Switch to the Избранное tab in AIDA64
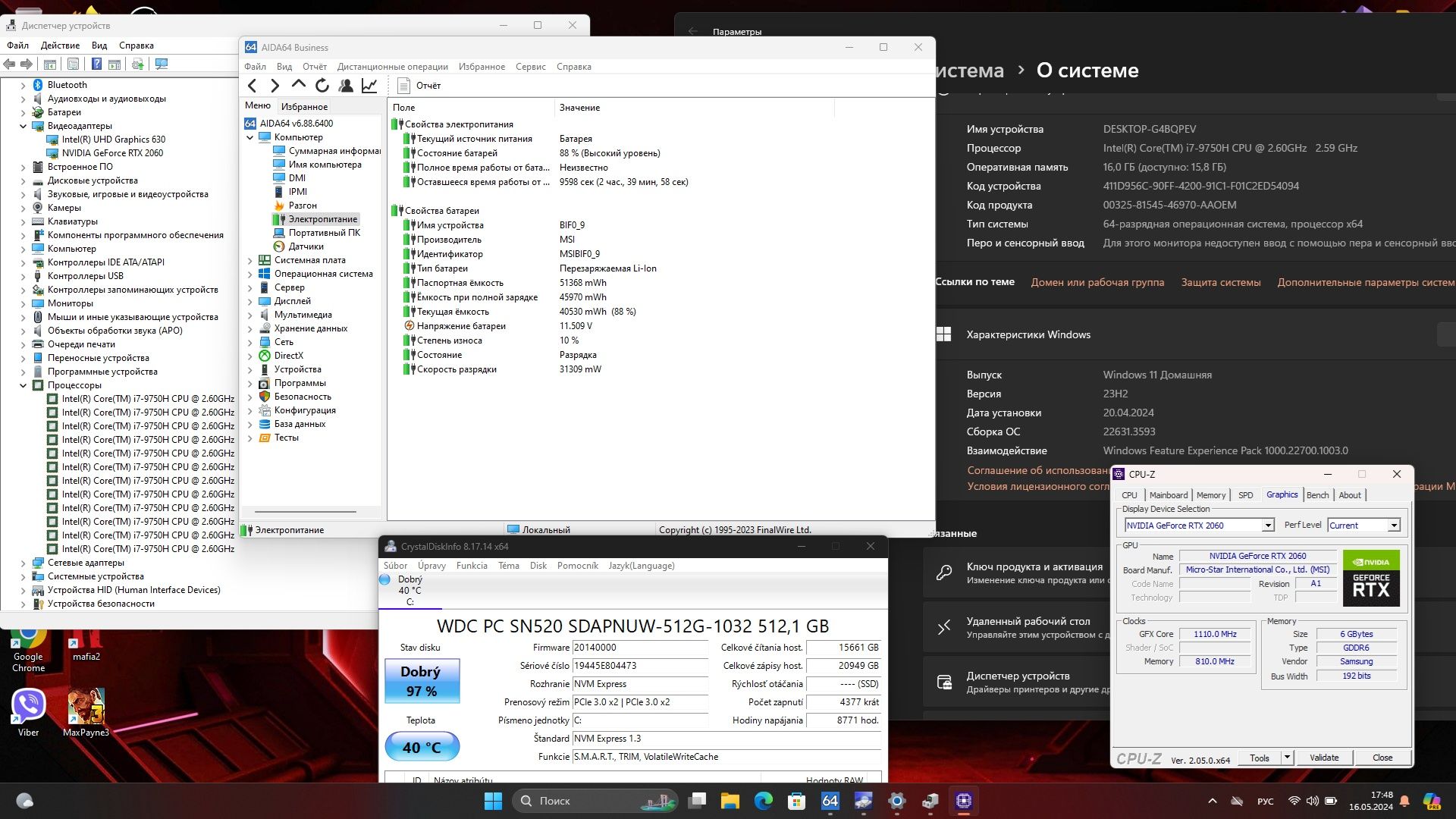 pyautogui.click(x=304, y=107)
